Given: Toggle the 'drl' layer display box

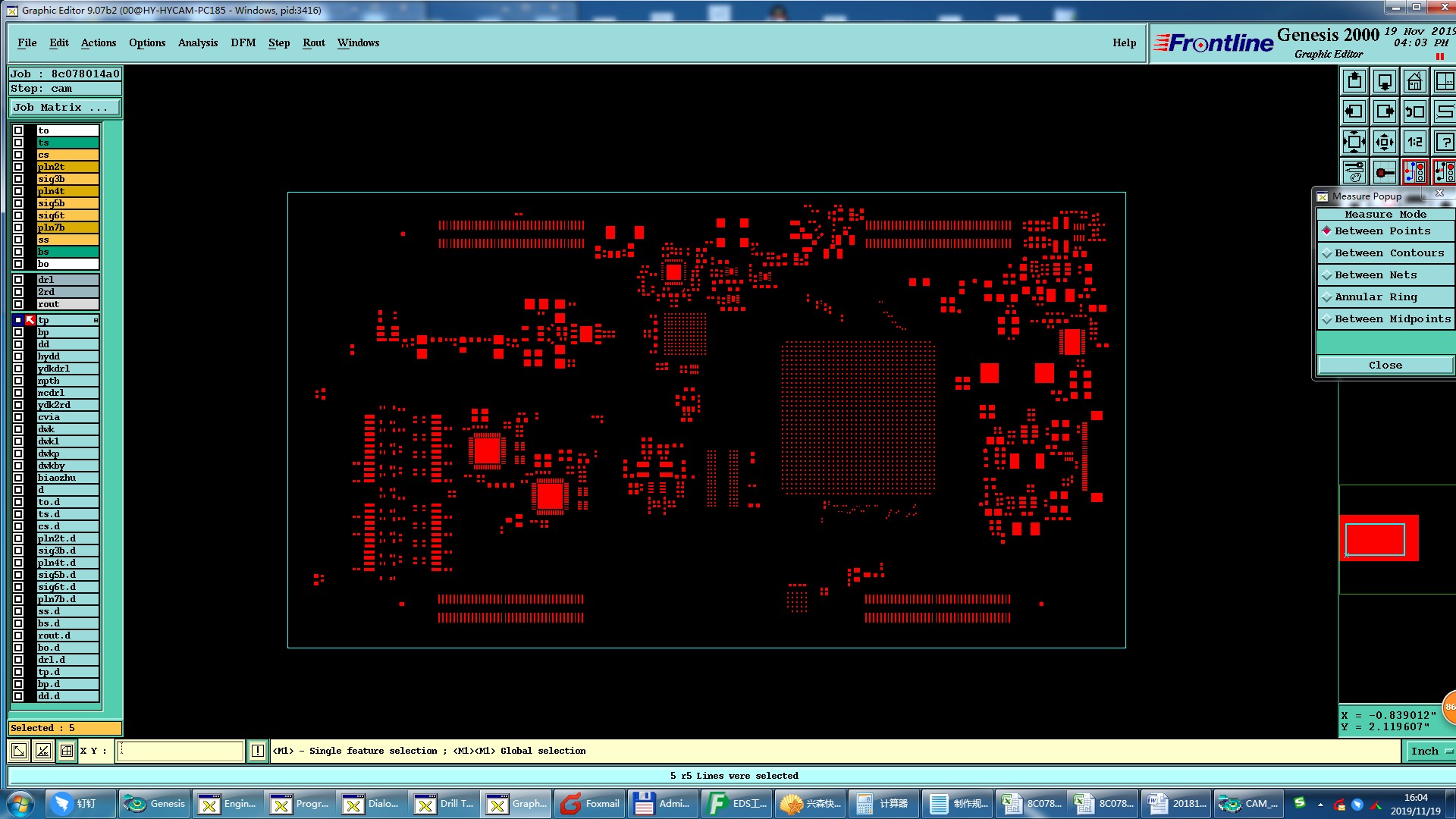Looking at the screenshot, I should (18, 280).
